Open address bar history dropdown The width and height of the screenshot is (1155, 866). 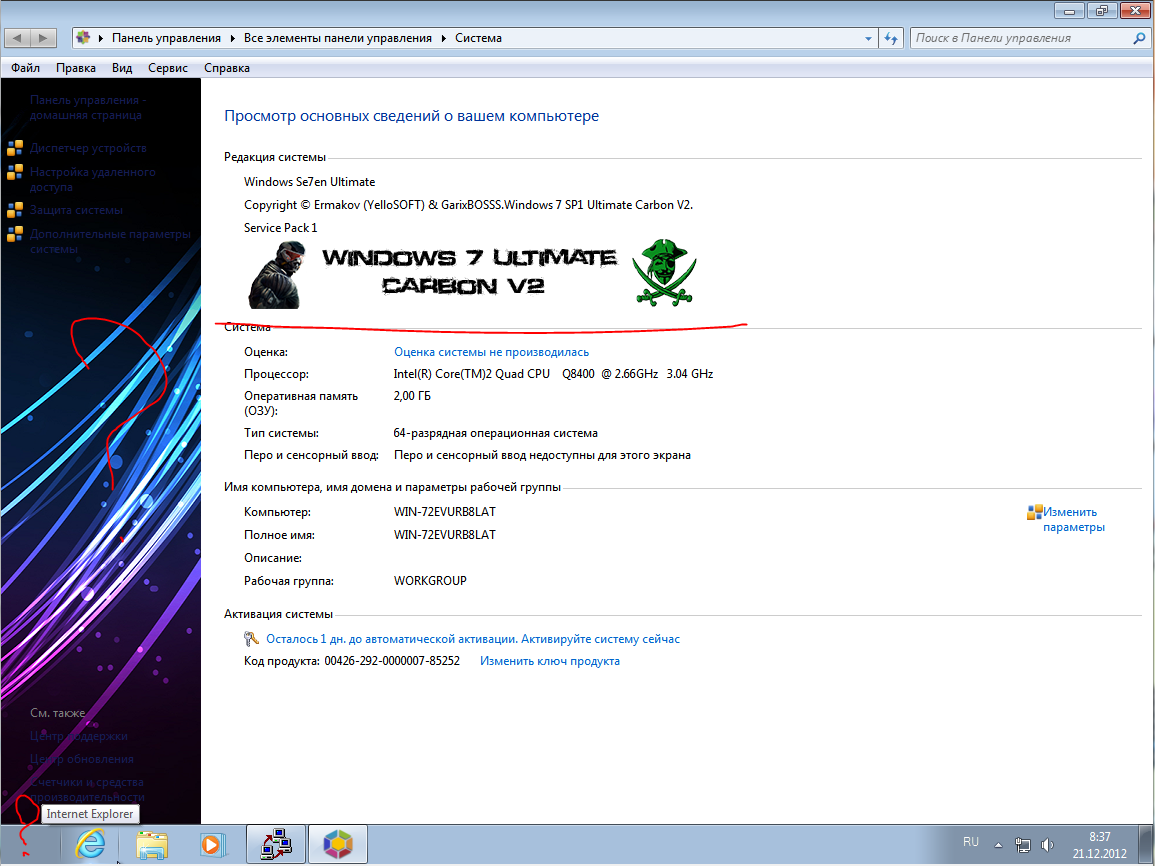coord(868,38)
